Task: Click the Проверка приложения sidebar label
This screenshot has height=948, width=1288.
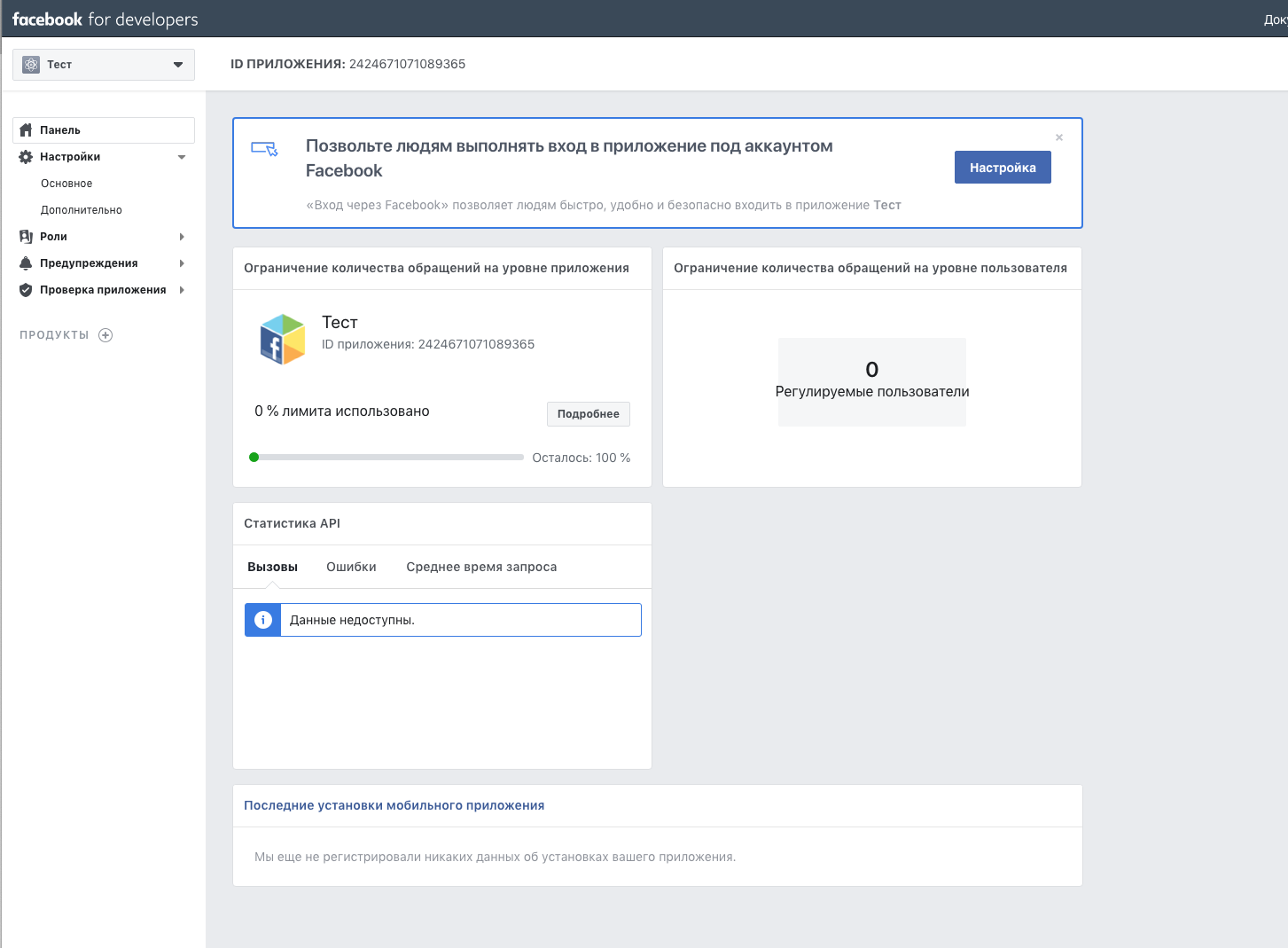Action: pos(103,290)
